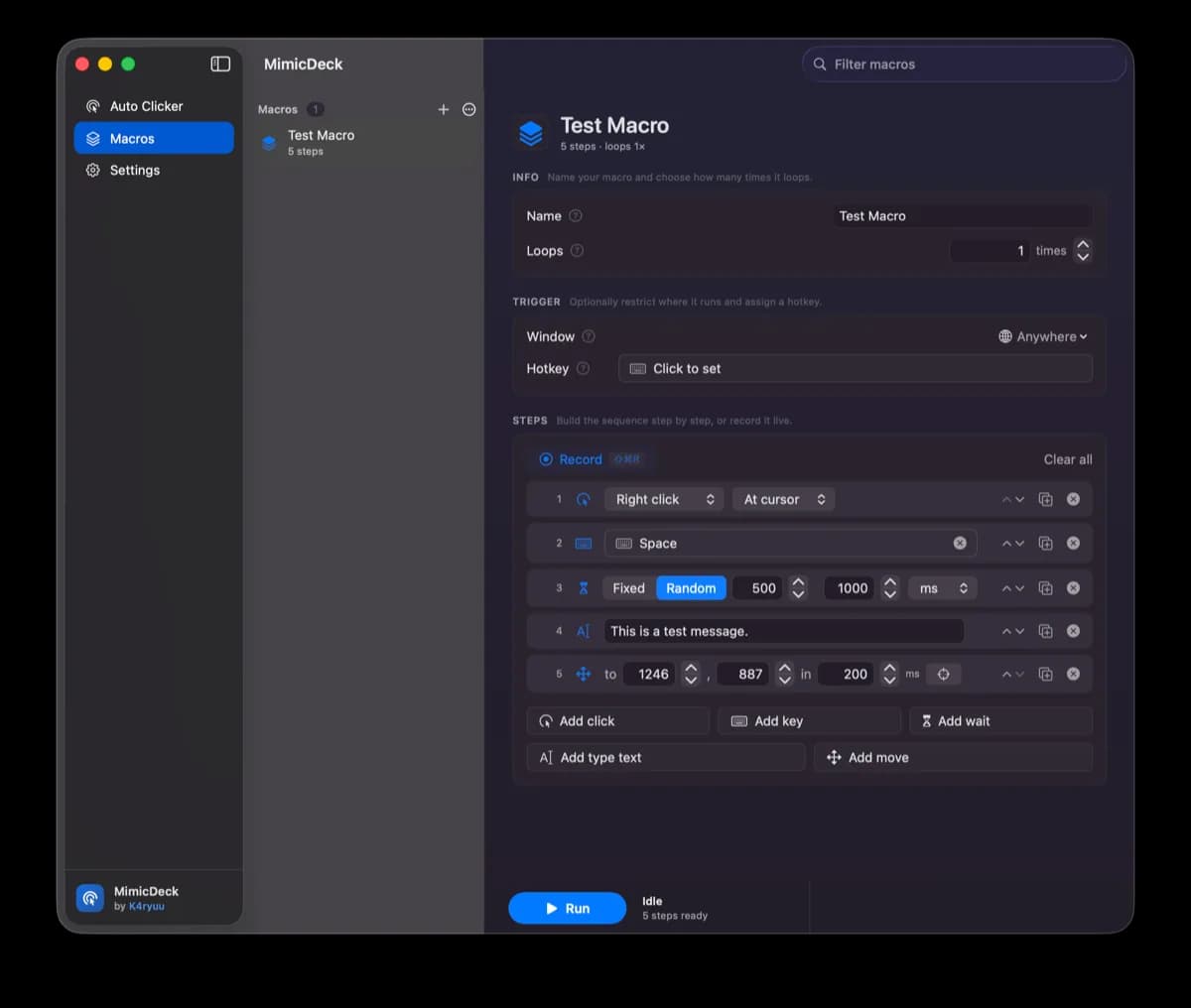The width and height of the screenshot is (1191, 1008).
Task: Select Fixed wait mode
Action: 628,587
